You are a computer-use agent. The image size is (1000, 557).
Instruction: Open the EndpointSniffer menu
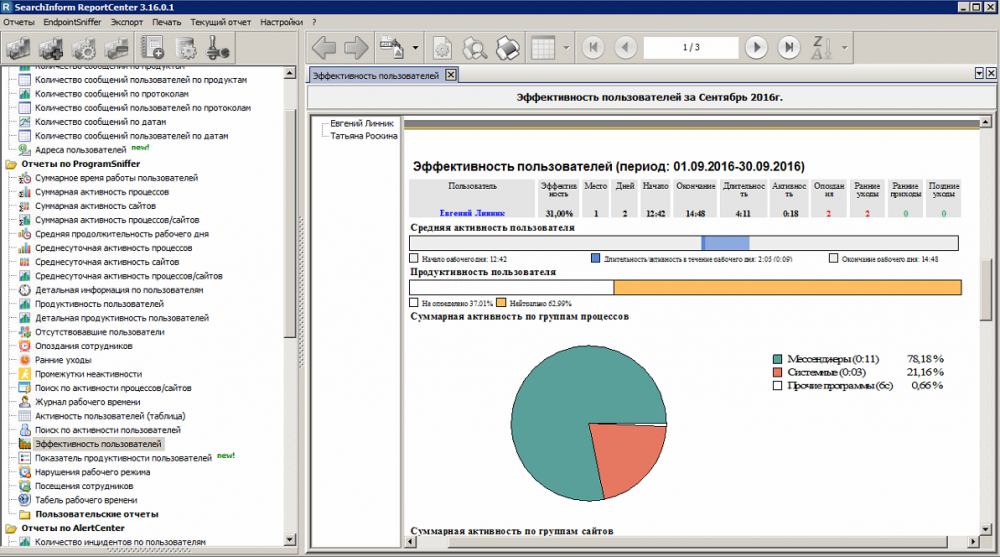coord(73,21)
